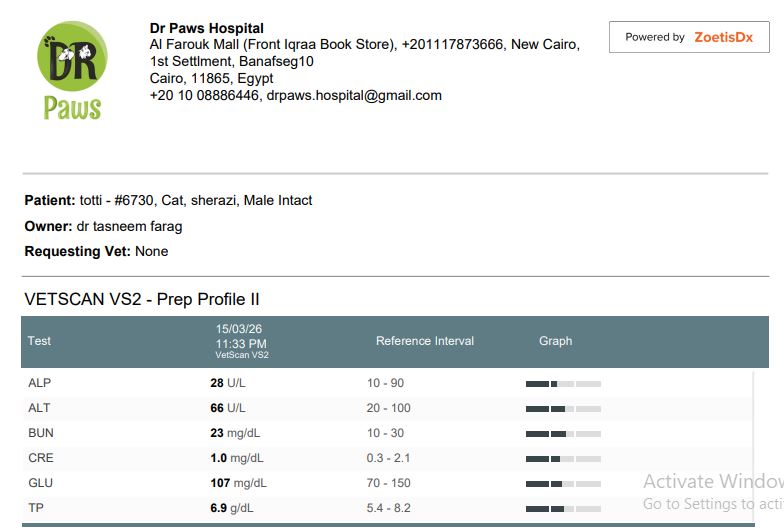Select the Dr Paws Hospital title
The image size is (784, 527).
(207, 28)
